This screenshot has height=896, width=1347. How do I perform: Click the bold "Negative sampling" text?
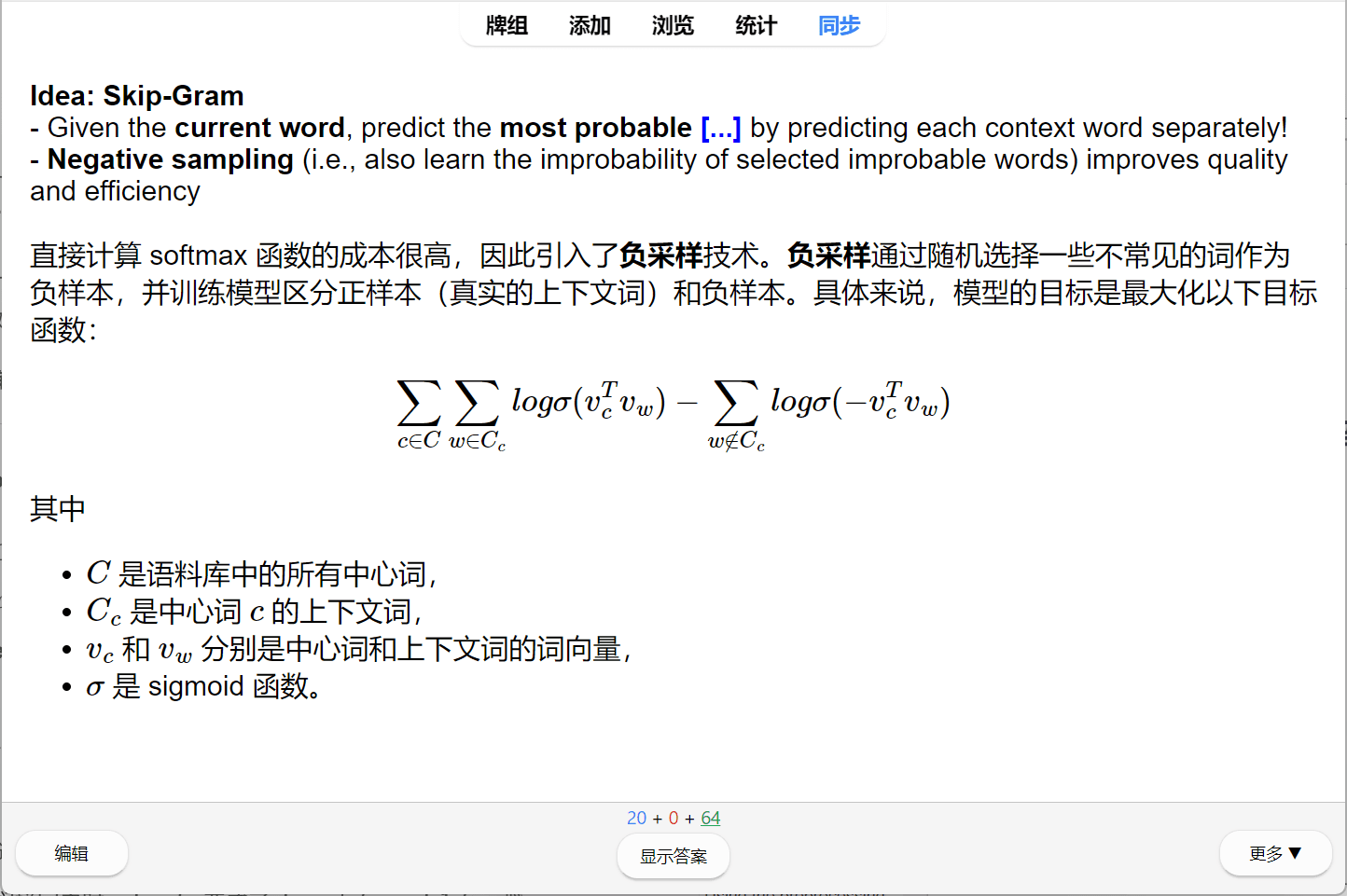[x=171, y=159]
